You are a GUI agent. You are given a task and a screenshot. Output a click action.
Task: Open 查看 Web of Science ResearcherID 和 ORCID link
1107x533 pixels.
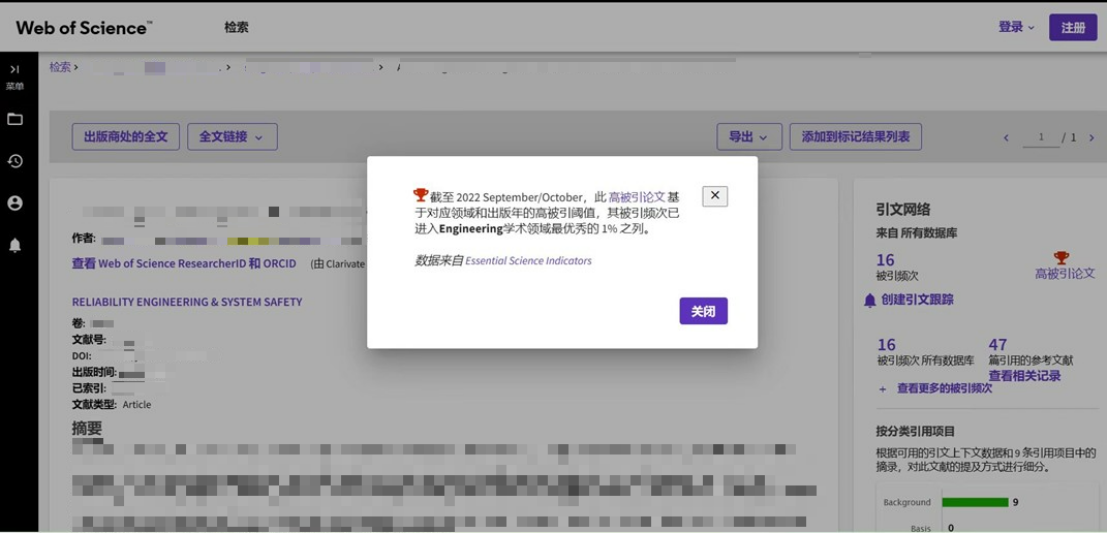[184, 263]
